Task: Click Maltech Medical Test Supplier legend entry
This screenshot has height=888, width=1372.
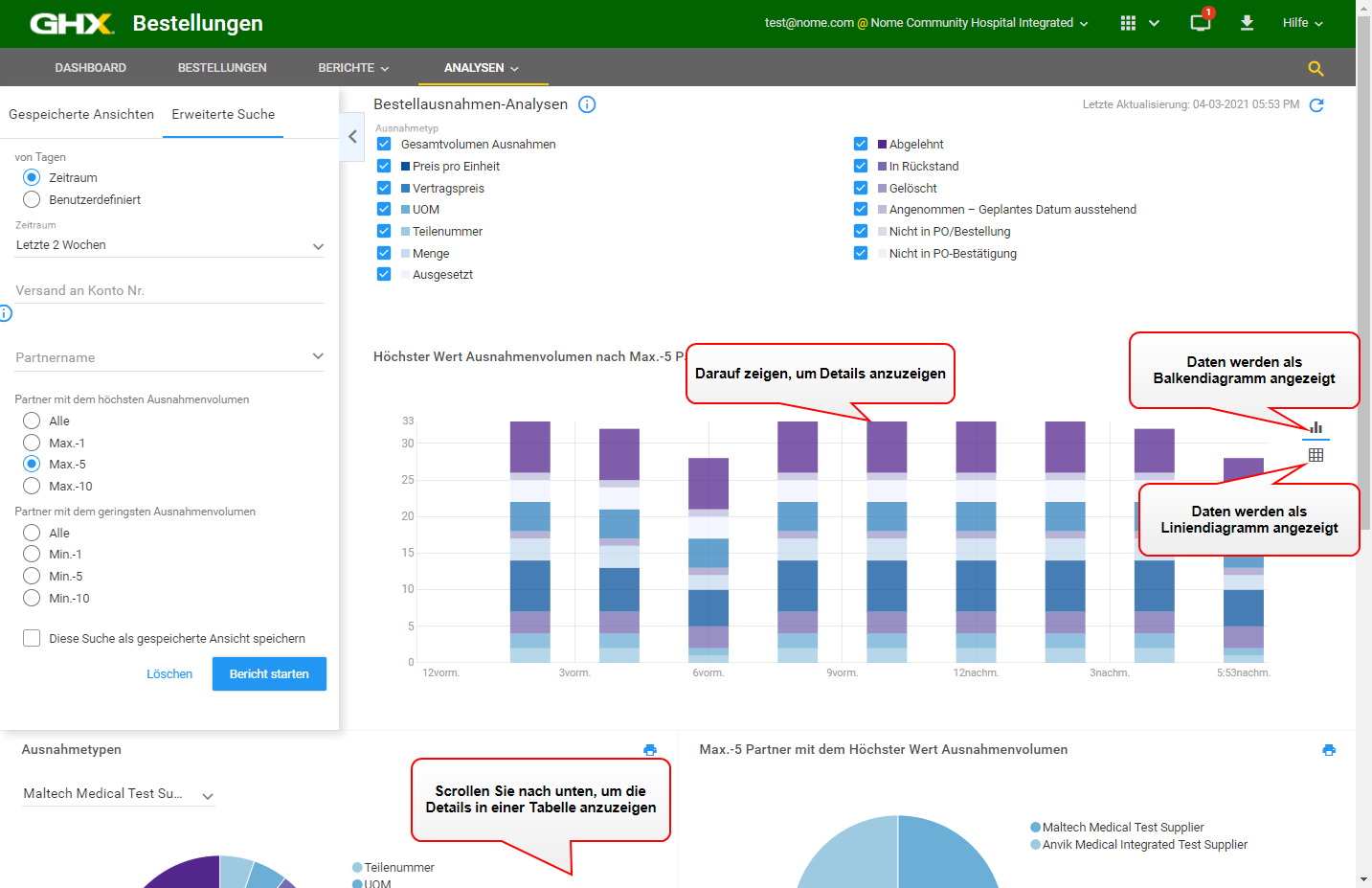Action: 1116,828
